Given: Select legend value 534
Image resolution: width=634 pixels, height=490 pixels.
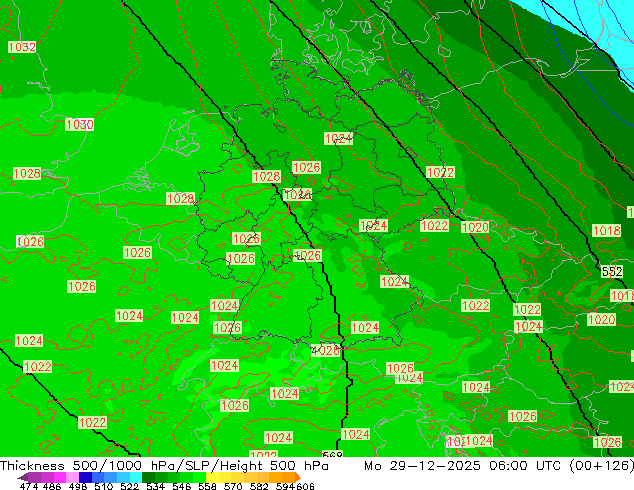Looking at the screenshot, I should point(156,486).
